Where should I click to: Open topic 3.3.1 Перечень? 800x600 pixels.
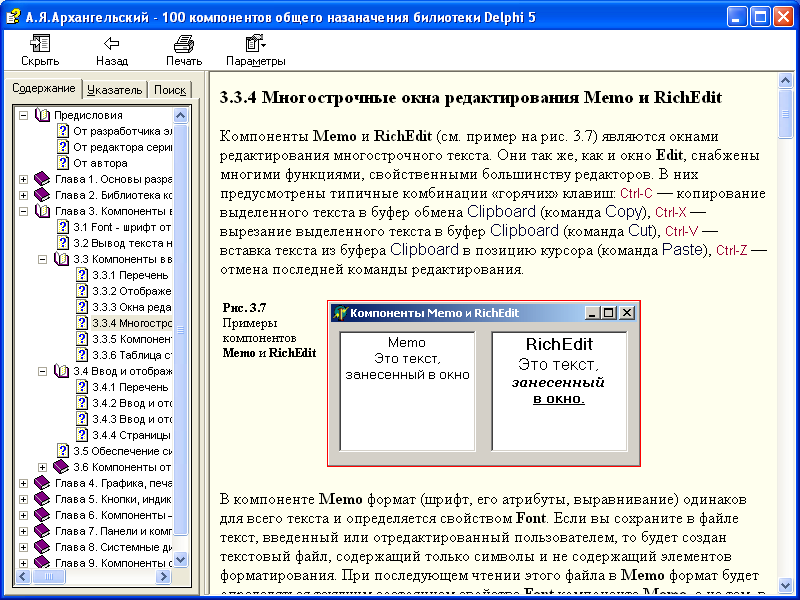(131, 276)
